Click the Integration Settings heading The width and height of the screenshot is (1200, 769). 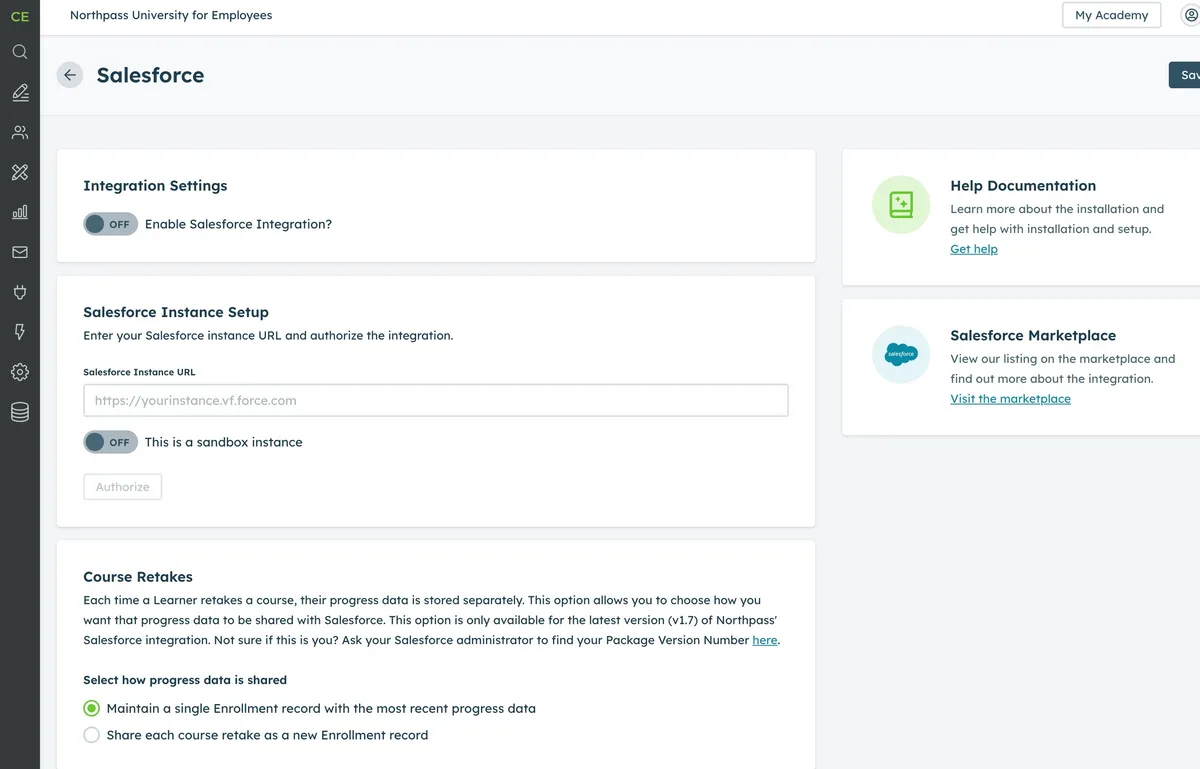155,186
